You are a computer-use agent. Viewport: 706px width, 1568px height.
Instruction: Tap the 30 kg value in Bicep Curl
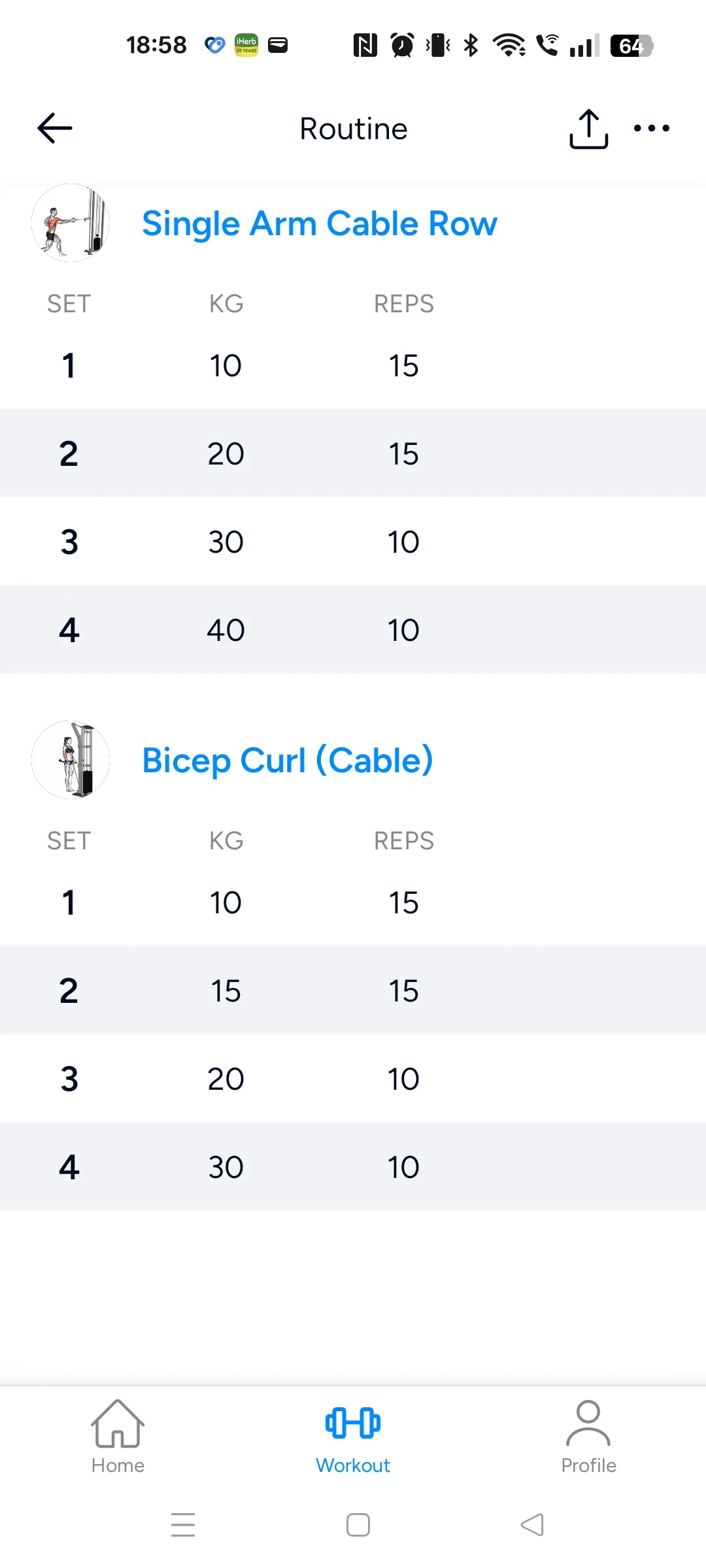(x=226, y=1167)
